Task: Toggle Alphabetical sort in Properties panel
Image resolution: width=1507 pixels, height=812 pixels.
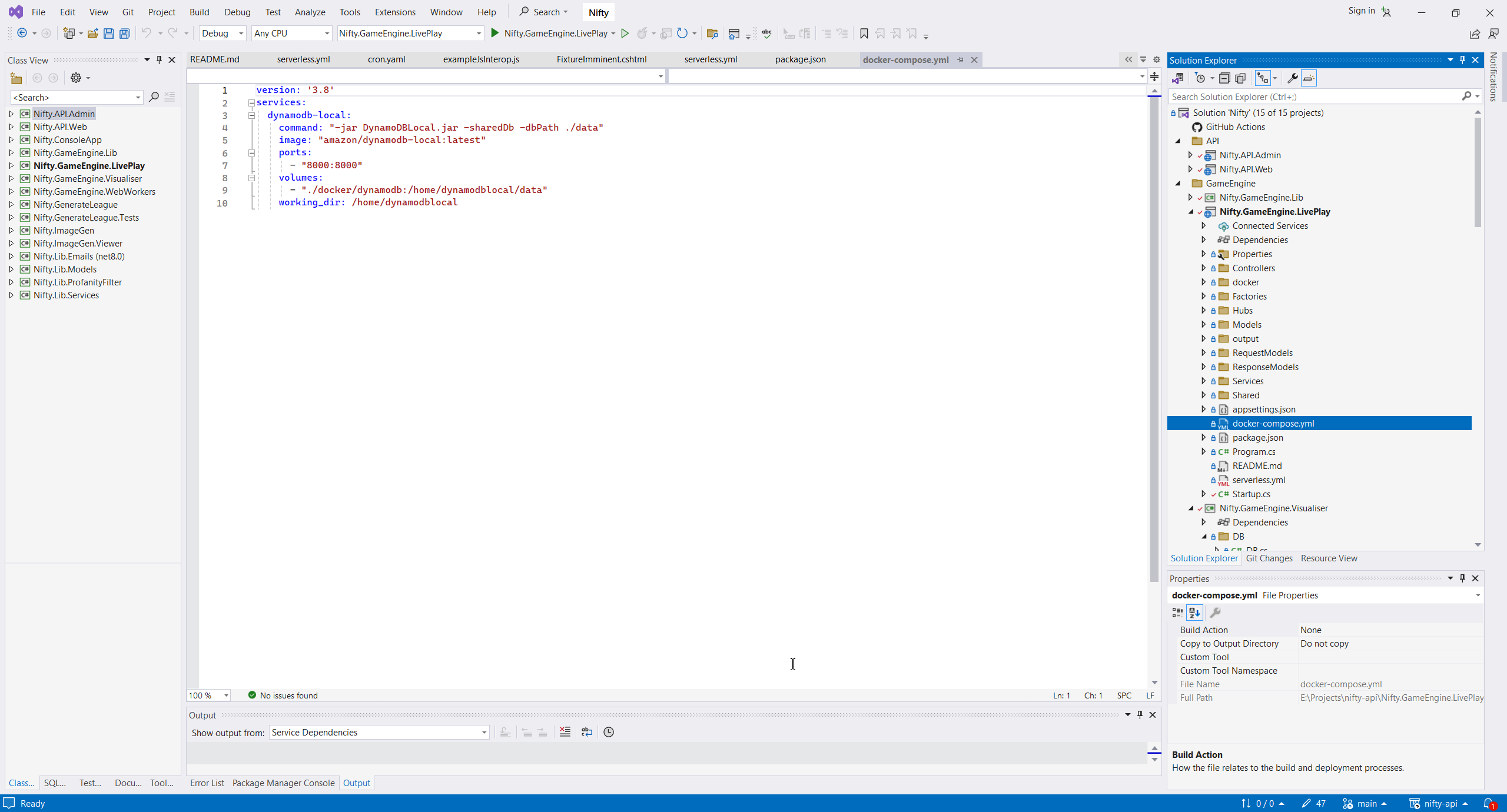Action: click(x=1194, y=613)
